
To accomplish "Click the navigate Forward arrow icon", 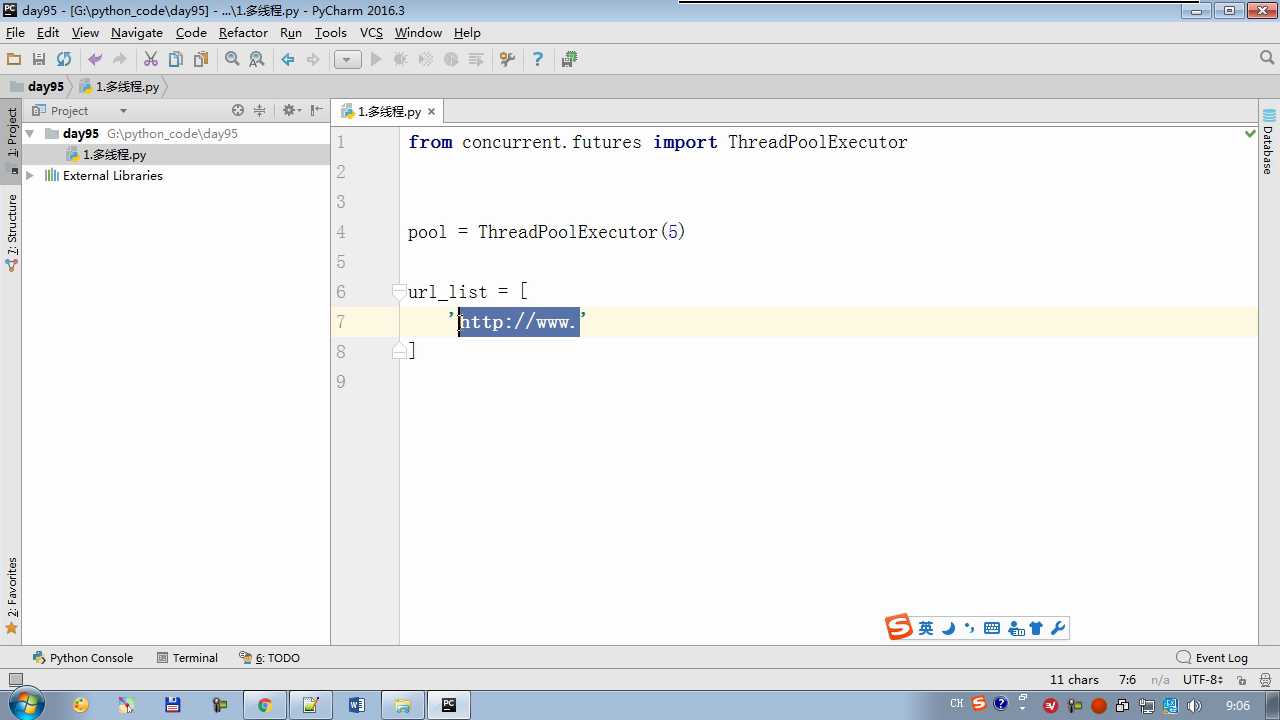I will (313, 60).
